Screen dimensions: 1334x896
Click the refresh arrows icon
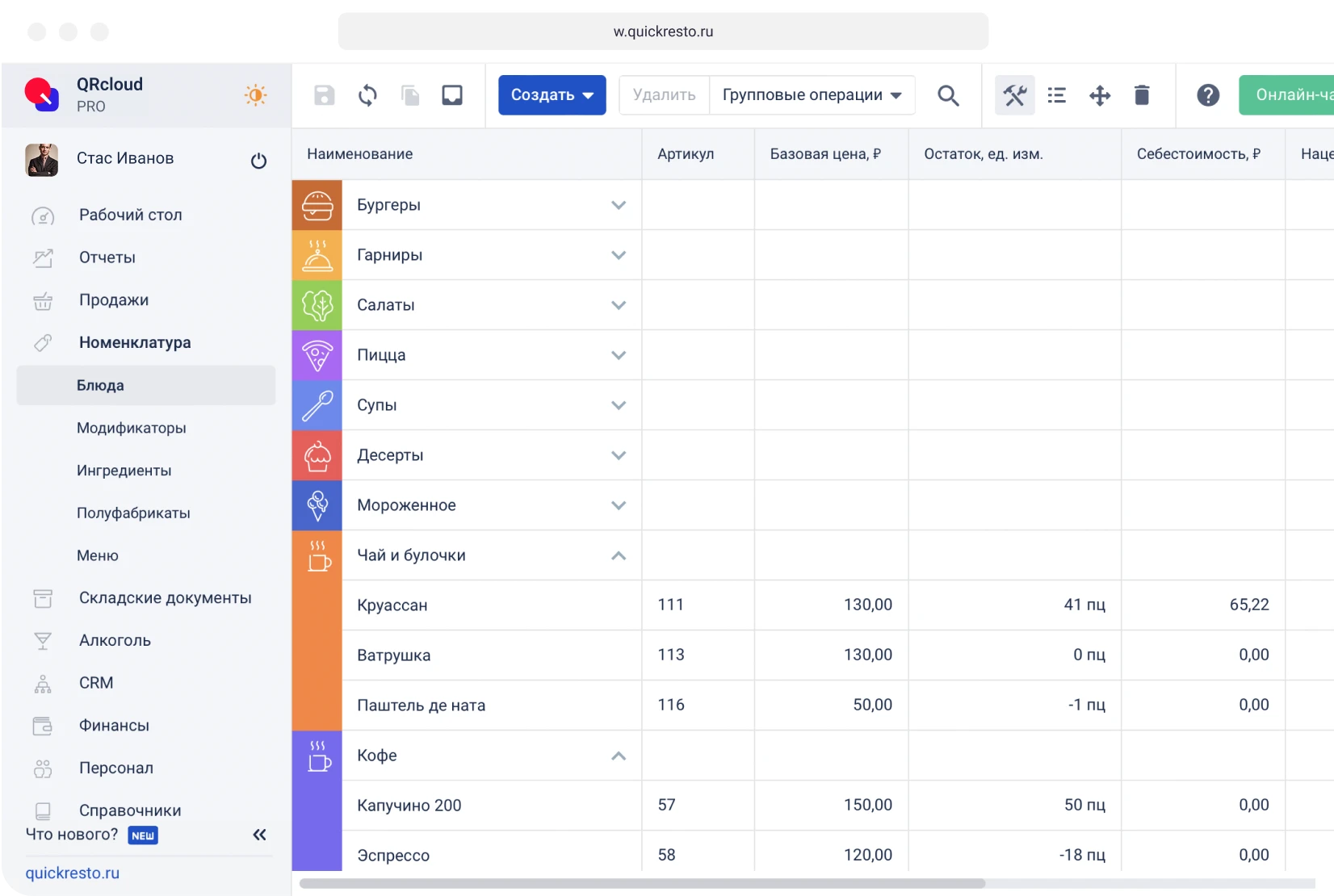coord(367,95)
